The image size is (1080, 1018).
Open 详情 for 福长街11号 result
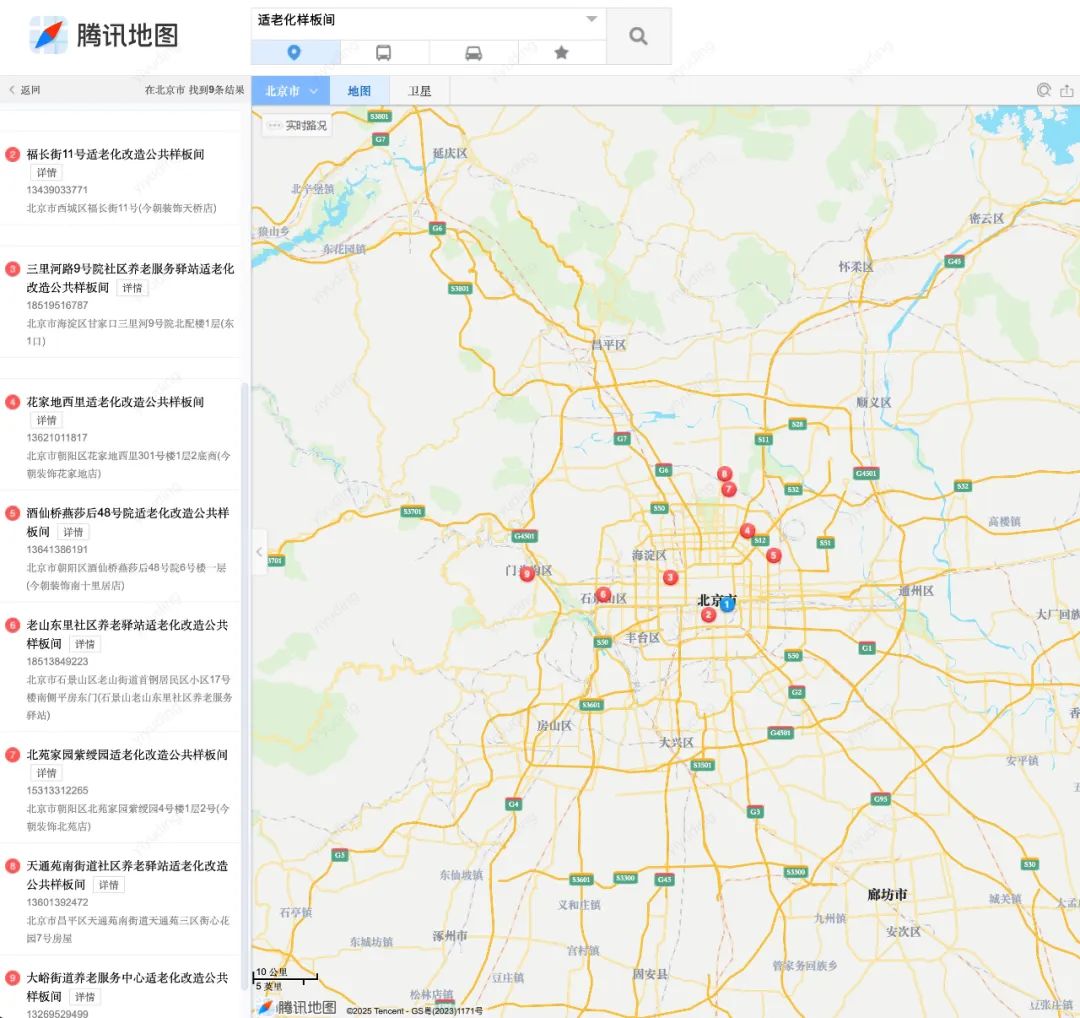pyautogui.click(x=46, y=173)
